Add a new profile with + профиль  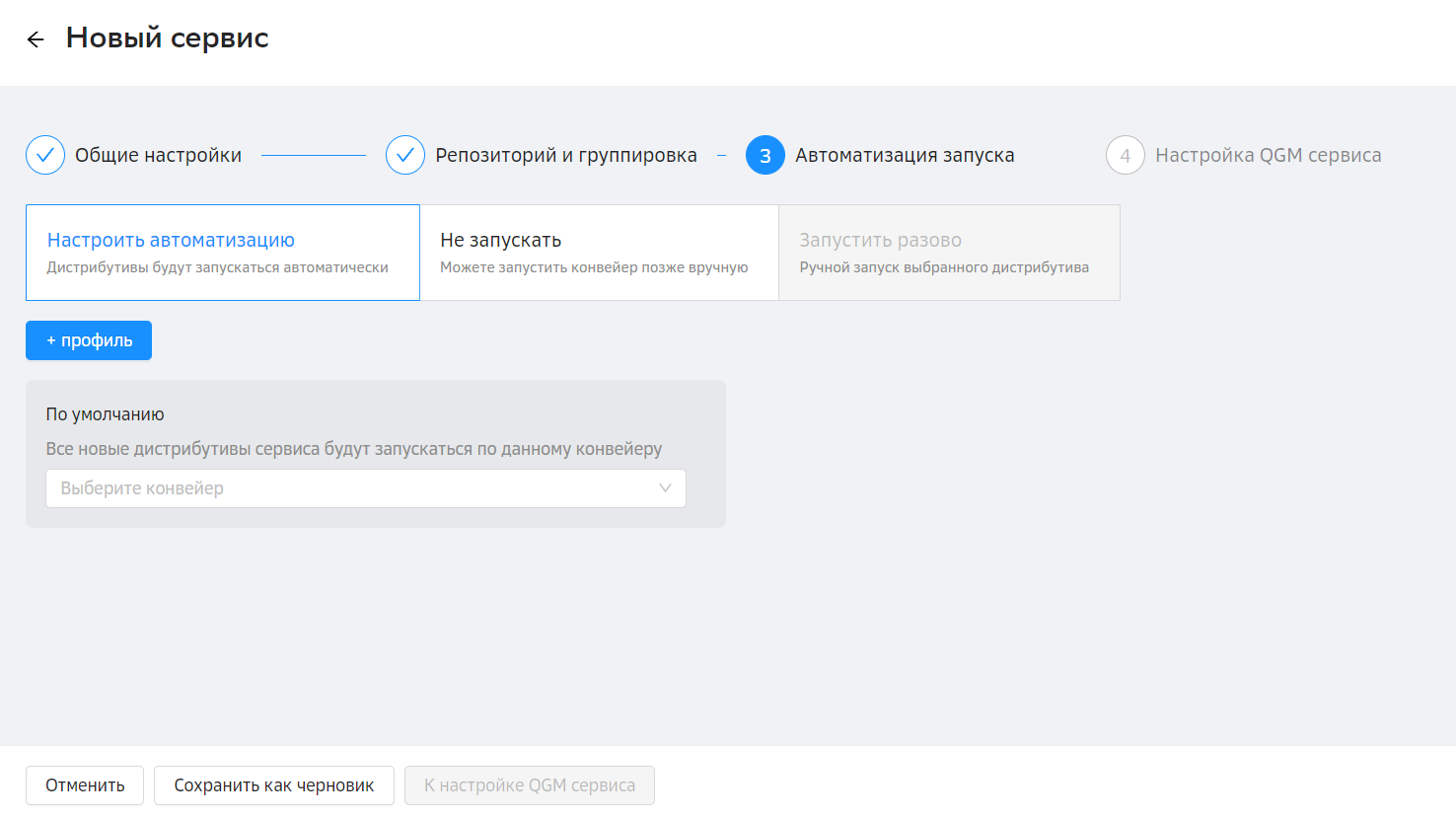(x=89, y=340)
